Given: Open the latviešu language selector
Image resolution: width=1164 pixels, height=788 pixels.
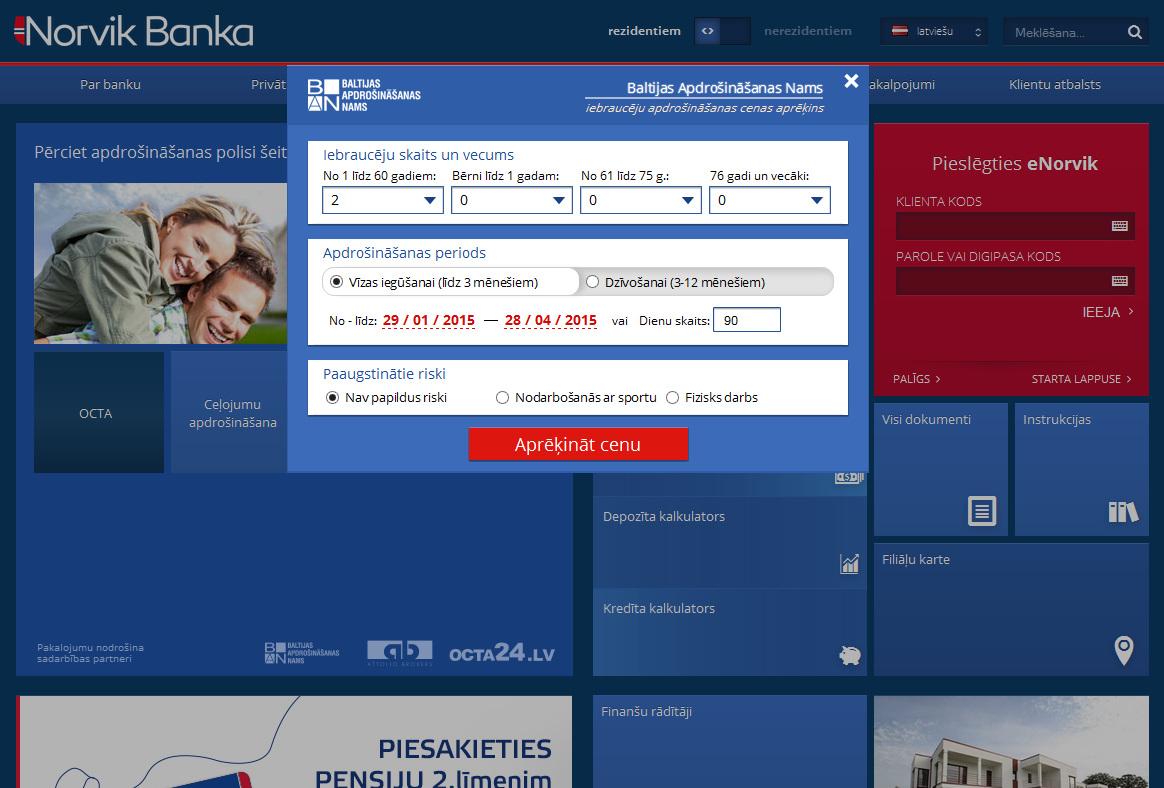Looking at the screenshot, I should coord(934,31).
